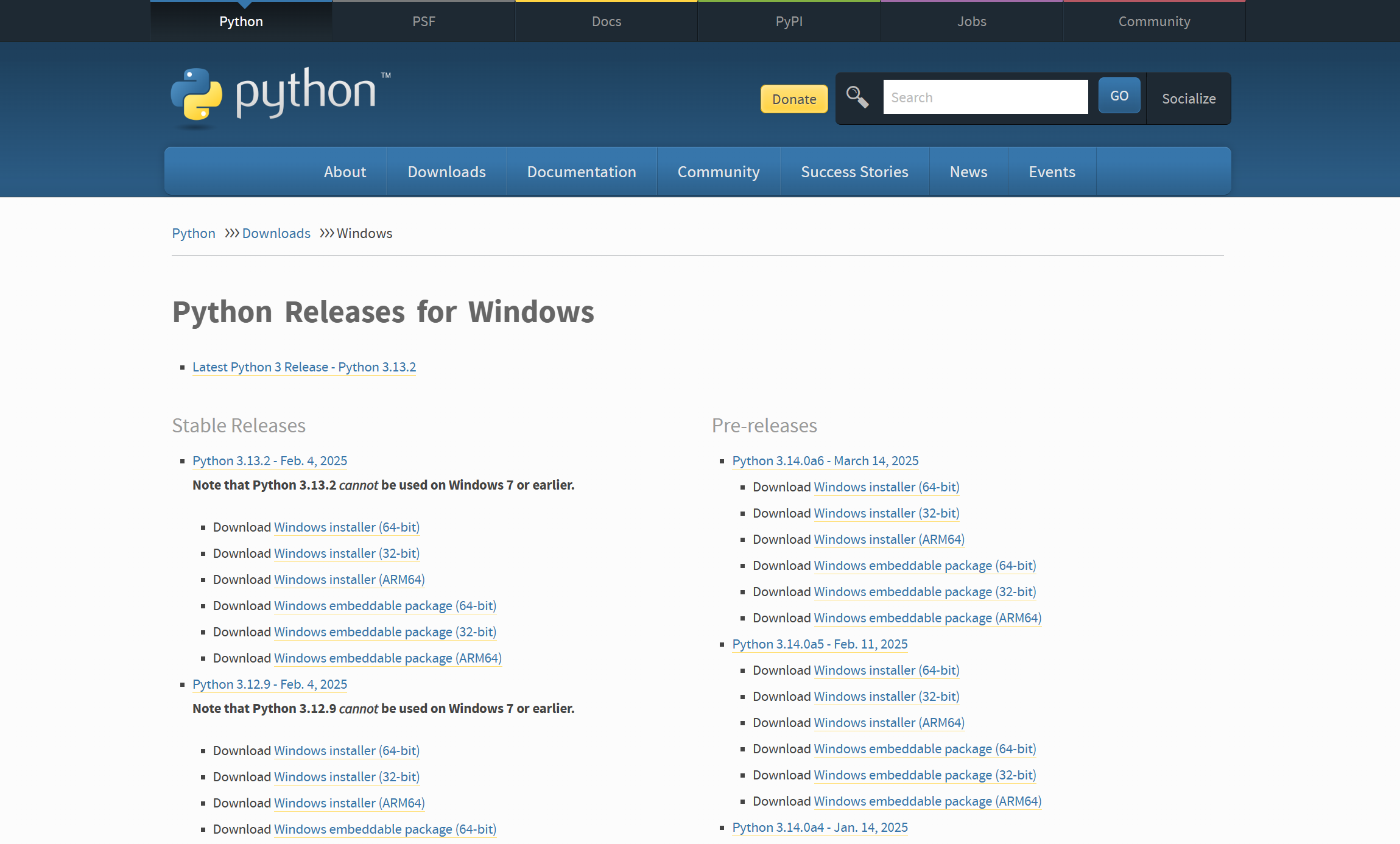The height and width of the screenshot is (844, 1400).
Task: Download Python 3.14.0a5 Windows installer (ARM64)
Action: (x=888, y=723)
